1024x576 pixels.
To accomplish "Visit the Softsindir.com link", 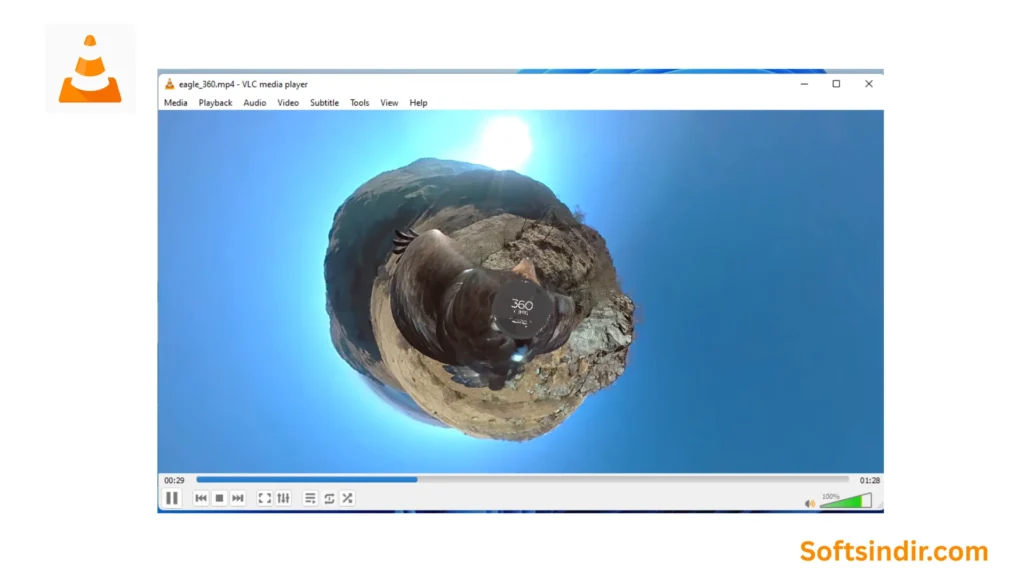I will coord(891,551).
